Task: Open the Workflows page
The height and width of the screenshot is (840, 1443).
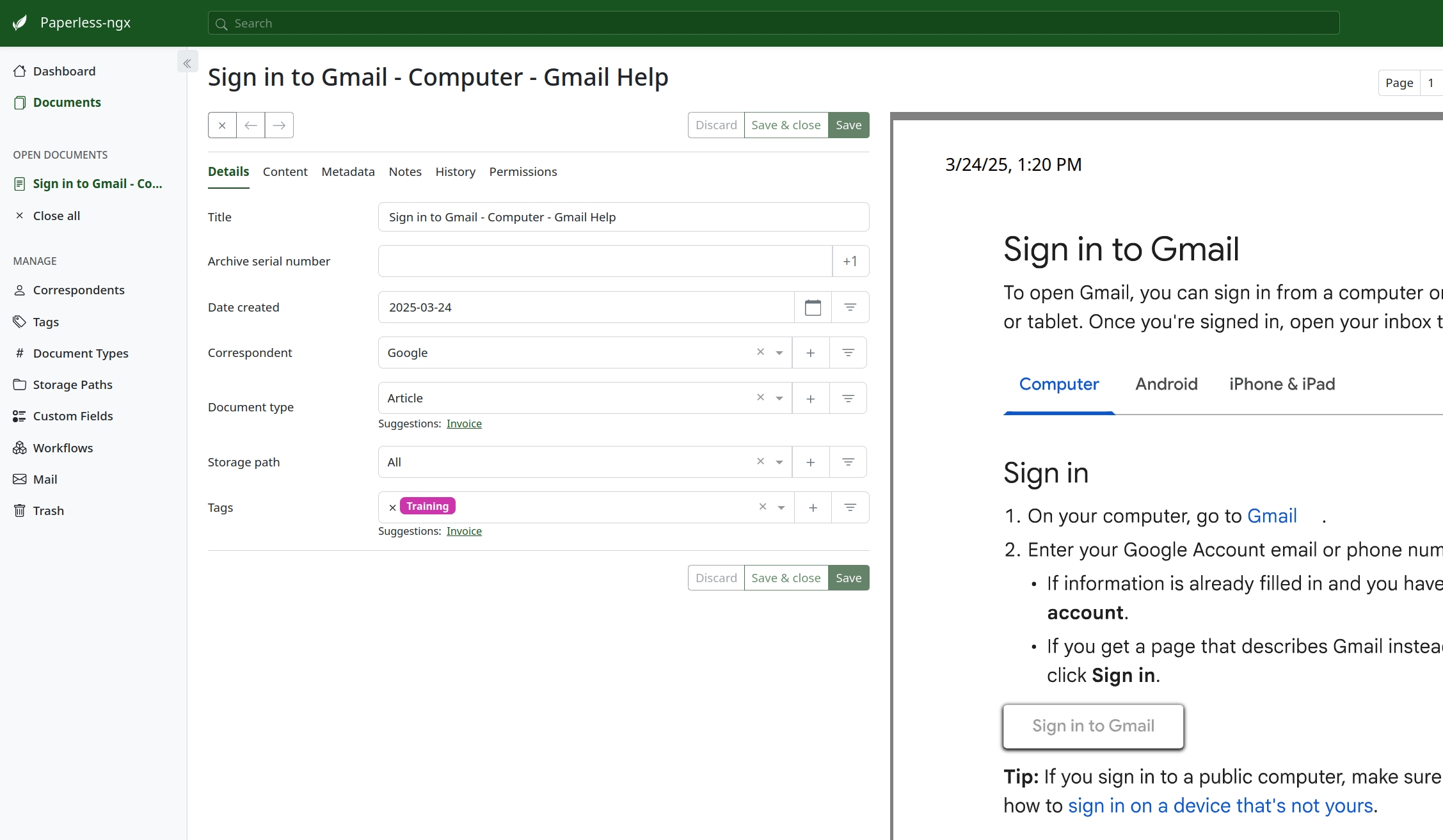Action: pos(63,448)
